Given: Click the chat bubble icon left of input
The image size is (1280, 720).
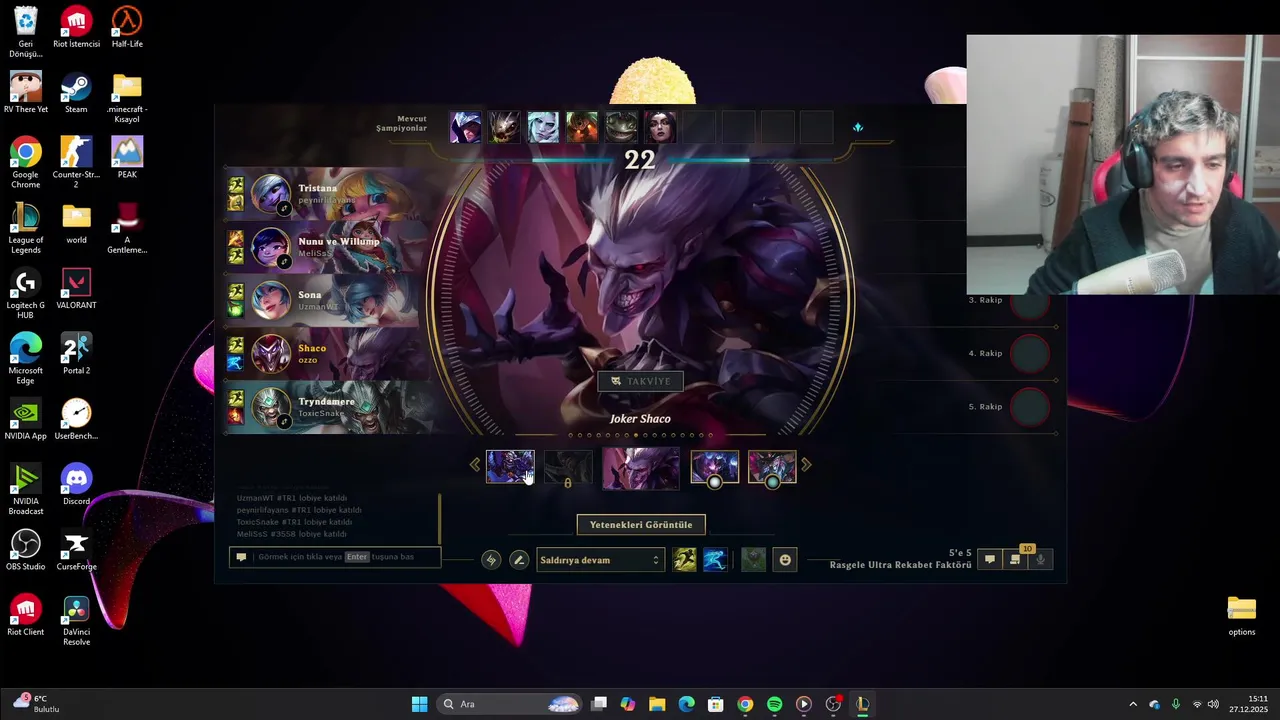Looking at the screenshot, I should (x=241, y=557).
